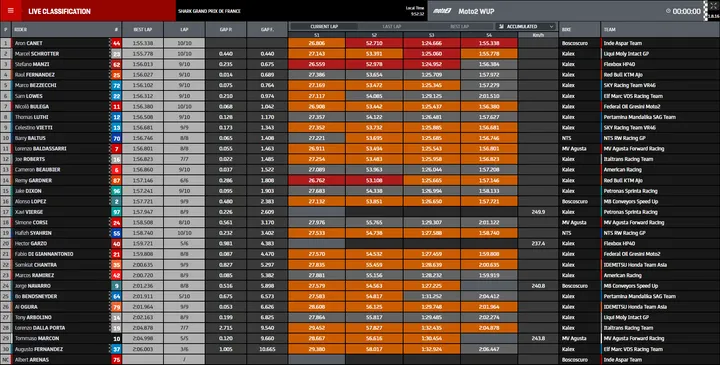Click Dixon's teal number 96 badge
Image resolution: width=720 pixels, height=365 pixels.
(x=116, y=191)
